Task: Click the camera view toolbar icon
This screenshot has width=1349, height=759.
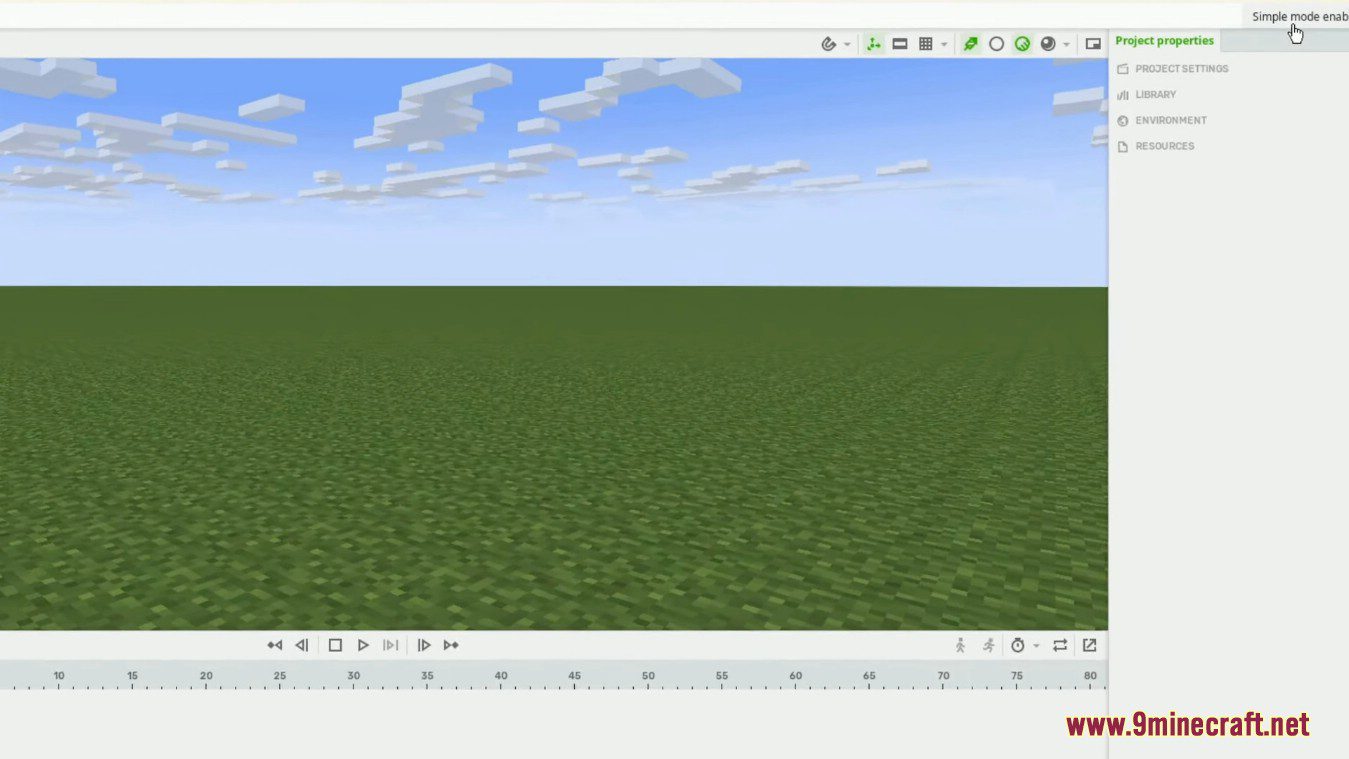Action: tap(900, 43)
